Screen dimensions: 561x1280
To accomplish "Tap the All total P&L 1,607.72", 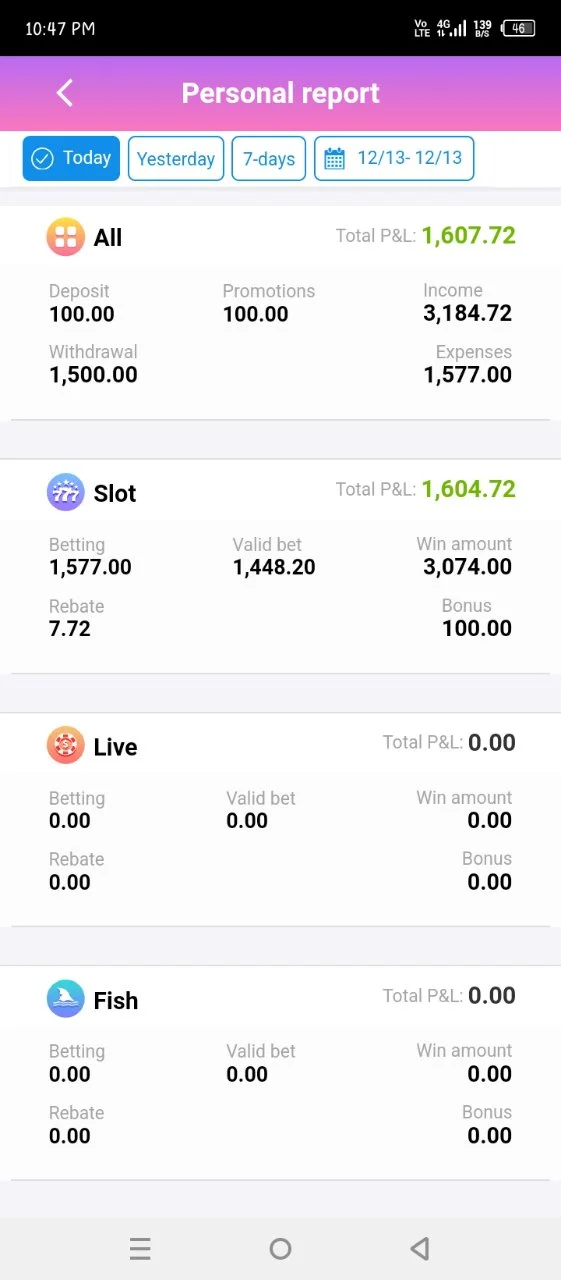I will pyautogui.click(x=468, y=235).
